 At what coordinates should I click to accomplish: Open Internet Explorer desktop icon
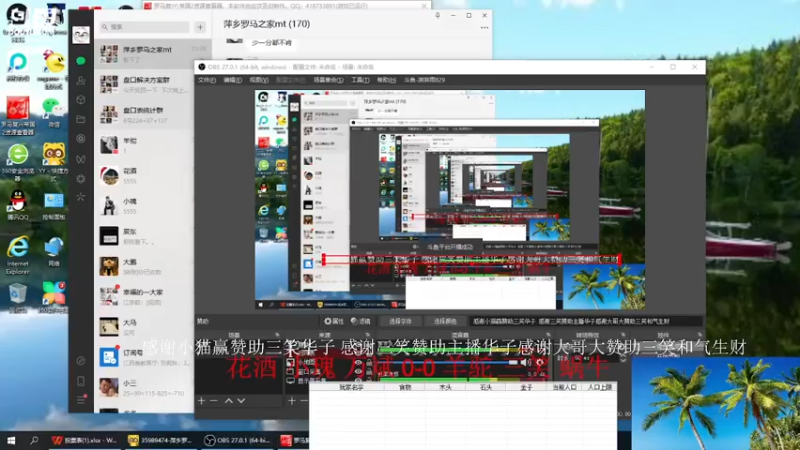pos(18,255)
